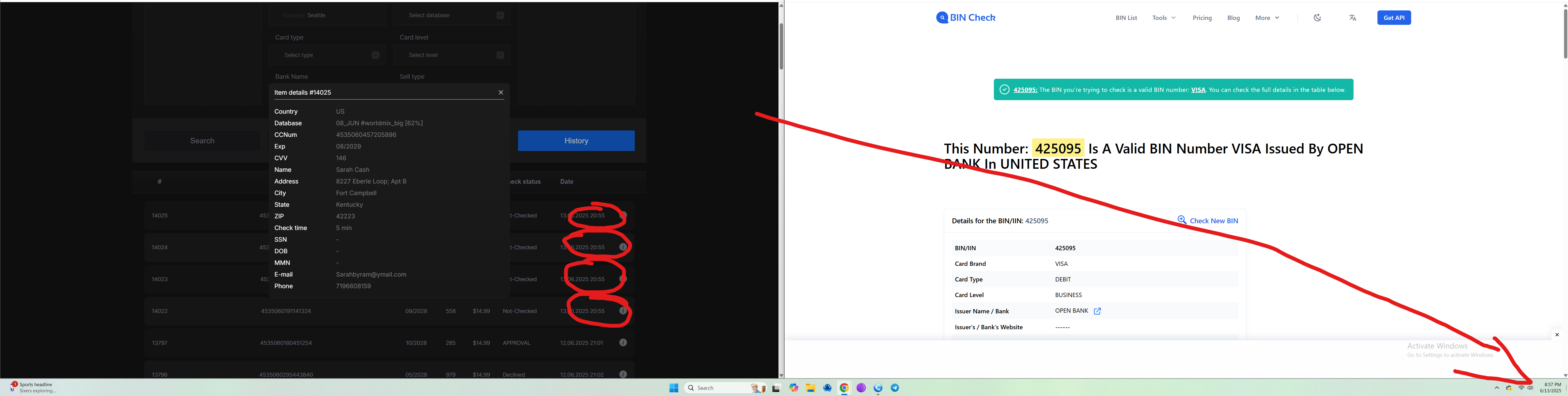1568x396 pixels.
Task: Open the Select type dropdown
Action: [x=328, y=55]
